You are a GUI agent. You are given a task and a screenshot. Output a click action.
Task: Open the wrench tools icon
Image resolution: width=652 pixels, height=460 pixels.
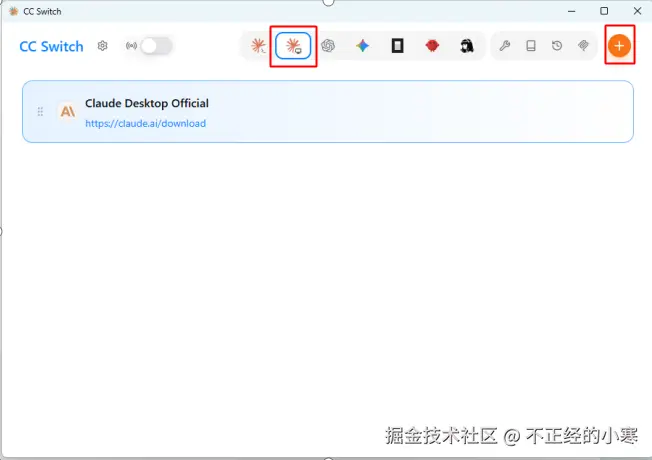[505, 46]
